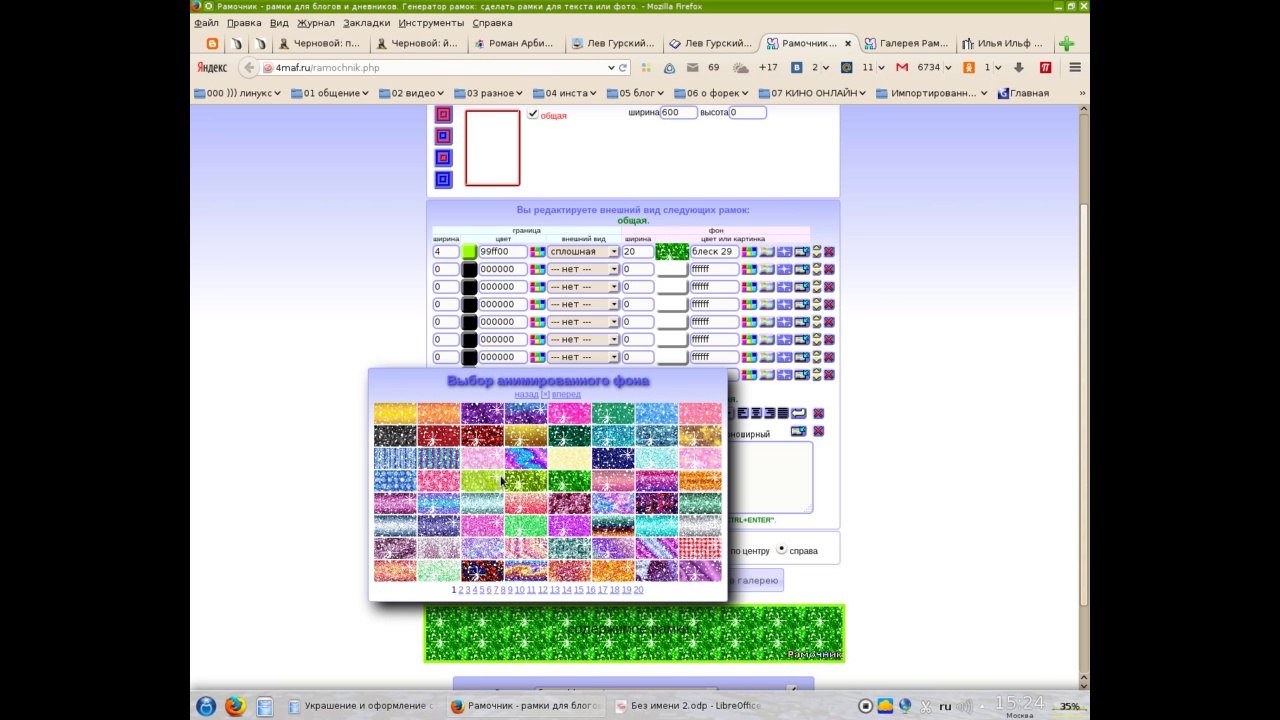Click move up/down arrows in first frame row

[817, 252]
